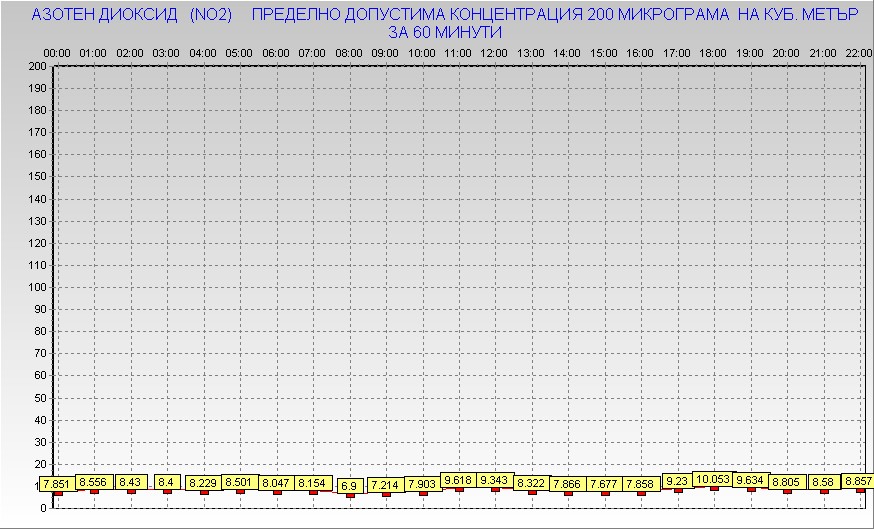
Task: Select the 7.851 label at 00:00
Action: pyautogui.click(x=58, y=484)
